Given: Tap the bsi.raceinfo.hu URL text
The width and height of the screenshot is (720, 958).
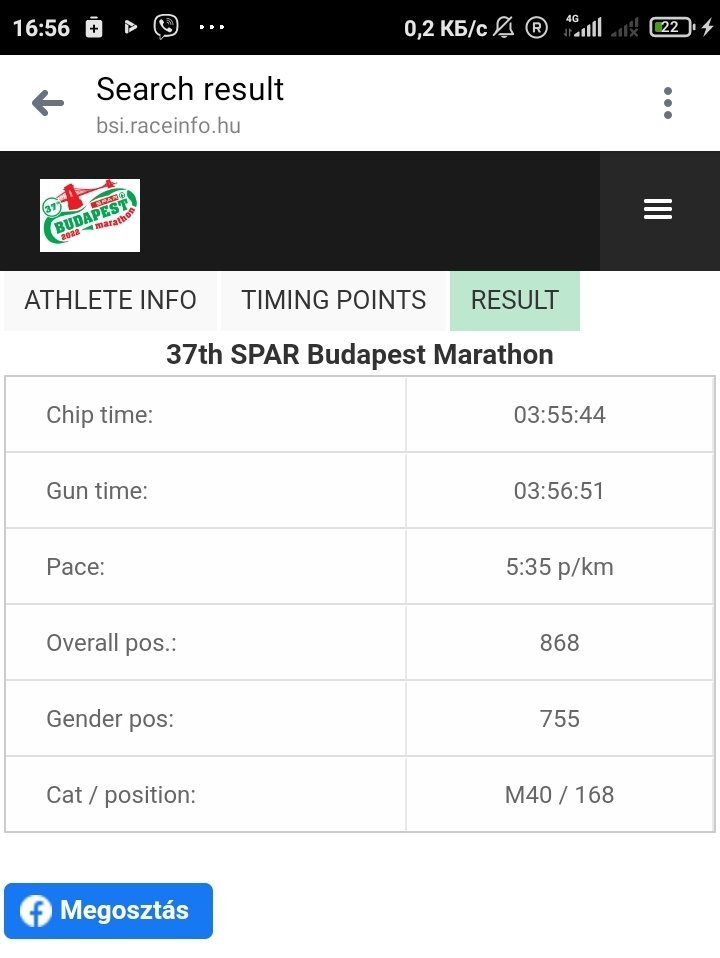Looking at the screenshot, I should 168,126.
